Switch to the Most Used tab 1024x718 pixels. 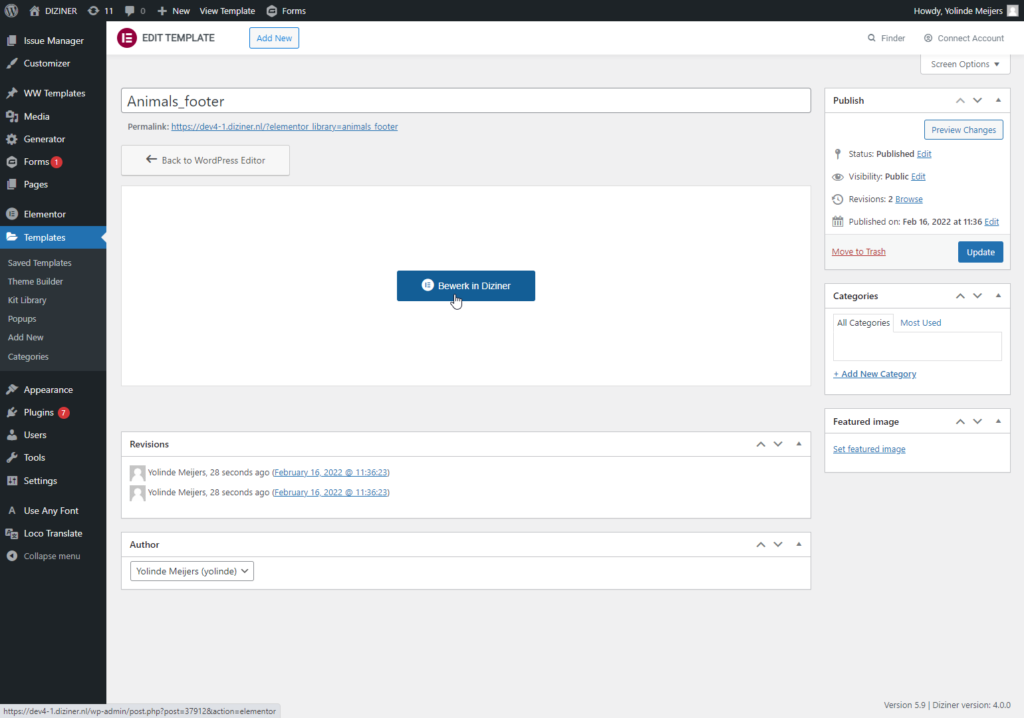[x=920, y=323]
